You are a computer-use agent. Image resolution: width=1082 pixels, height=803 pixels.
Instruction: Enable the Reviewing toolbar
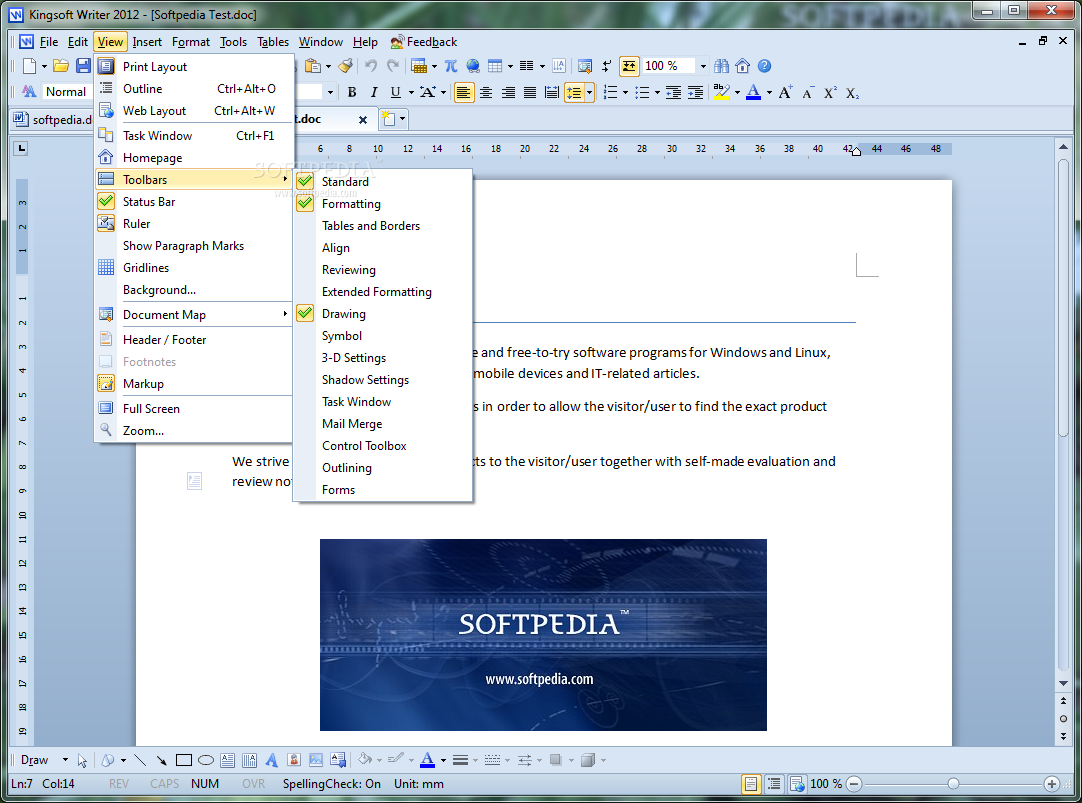pos(383,270)
